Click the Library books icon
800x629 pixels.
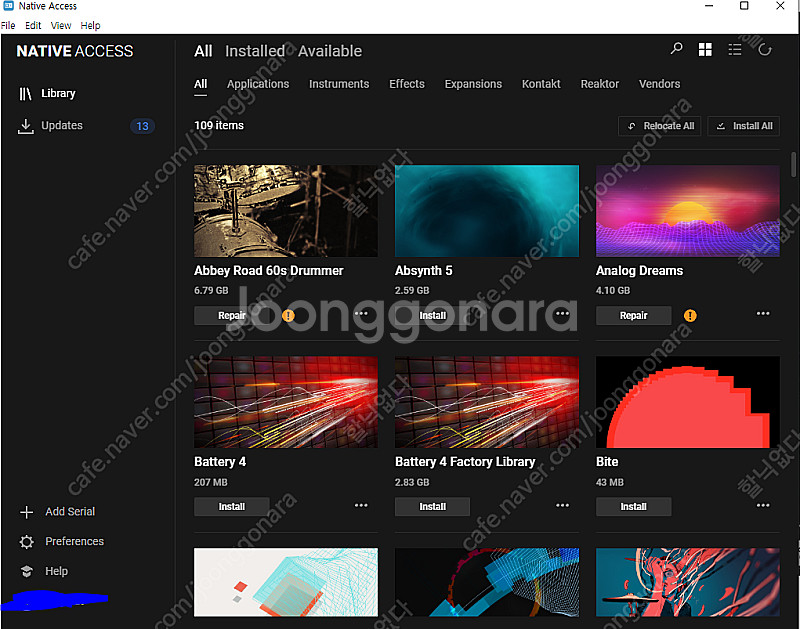[25, 94]
